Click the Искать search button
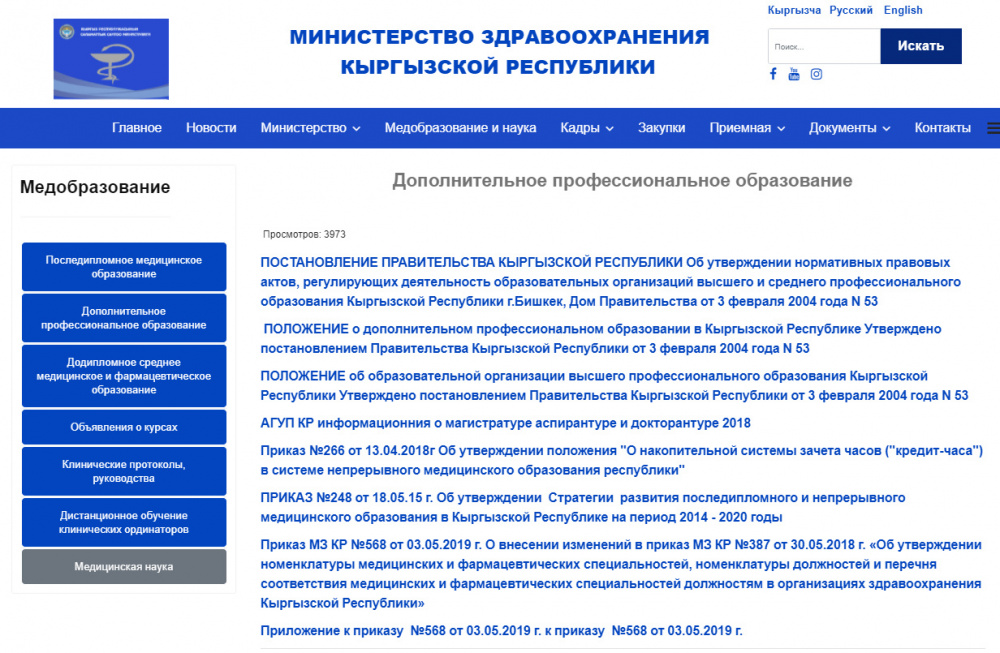1000x653 pixels. [920, 46]
